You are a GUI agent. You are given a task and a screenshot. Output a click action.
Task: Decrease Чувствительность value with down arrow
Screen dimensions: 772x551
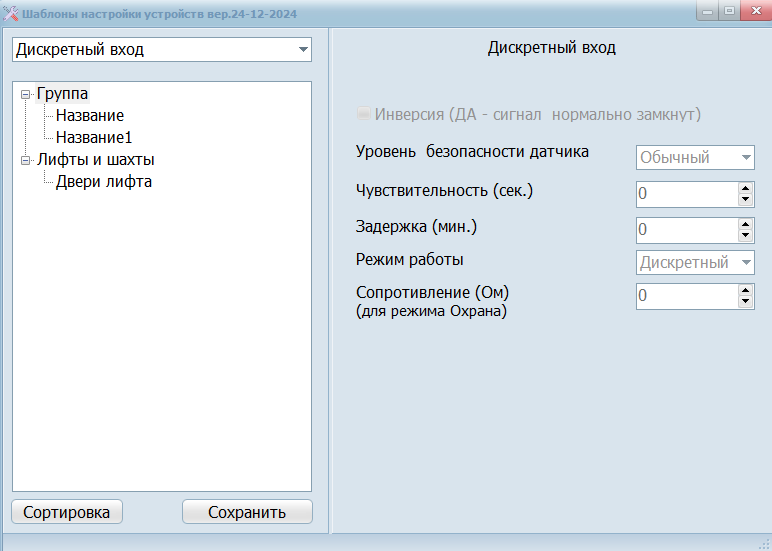[x=745, y=200]
